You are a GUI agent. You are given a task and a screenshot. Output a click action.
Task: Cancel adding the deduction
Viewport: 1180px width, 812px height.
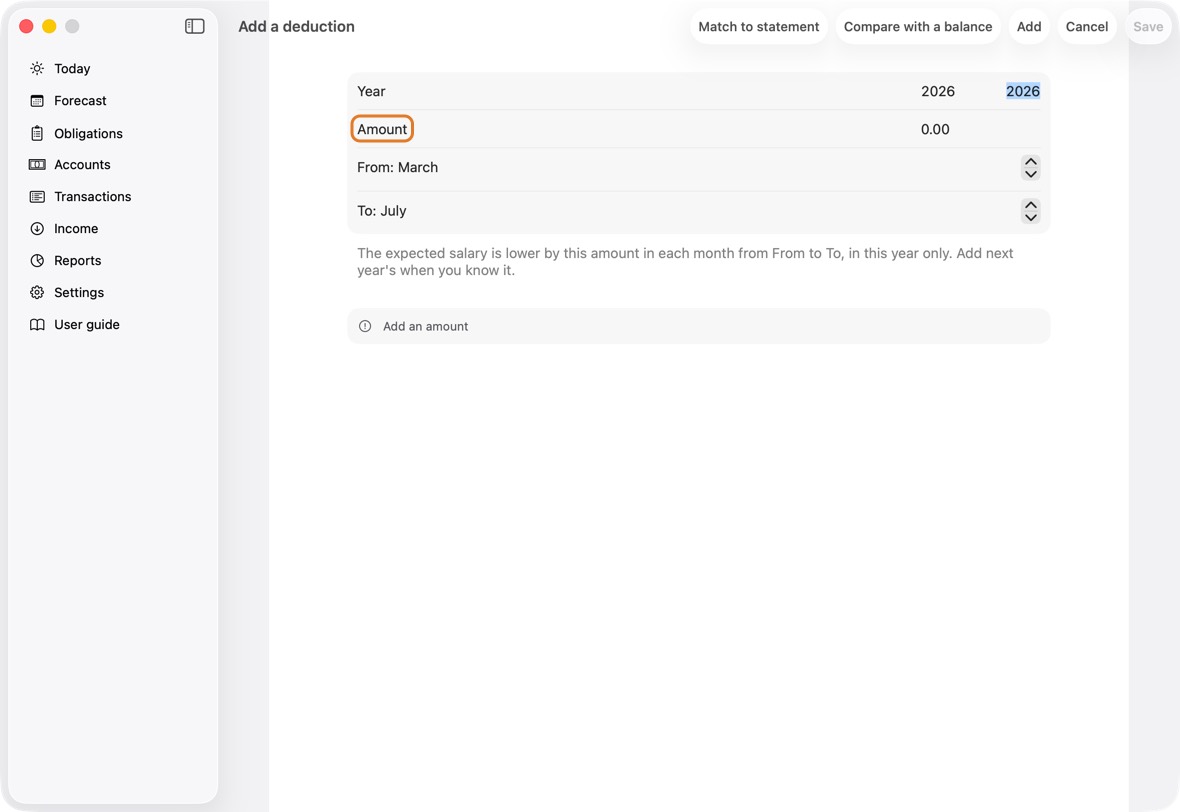tap(1087, 26)
